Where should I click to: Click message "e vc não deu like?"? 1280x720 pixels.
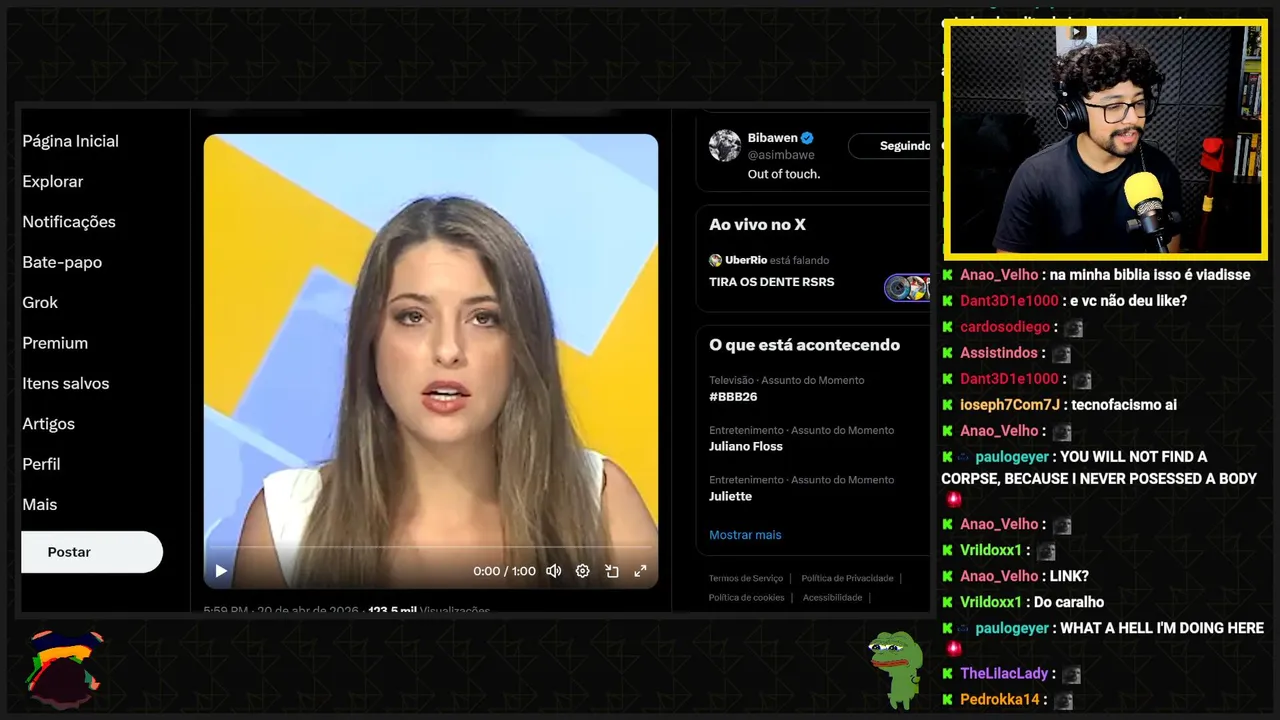pyautogui.click(x=1128, y=301)
